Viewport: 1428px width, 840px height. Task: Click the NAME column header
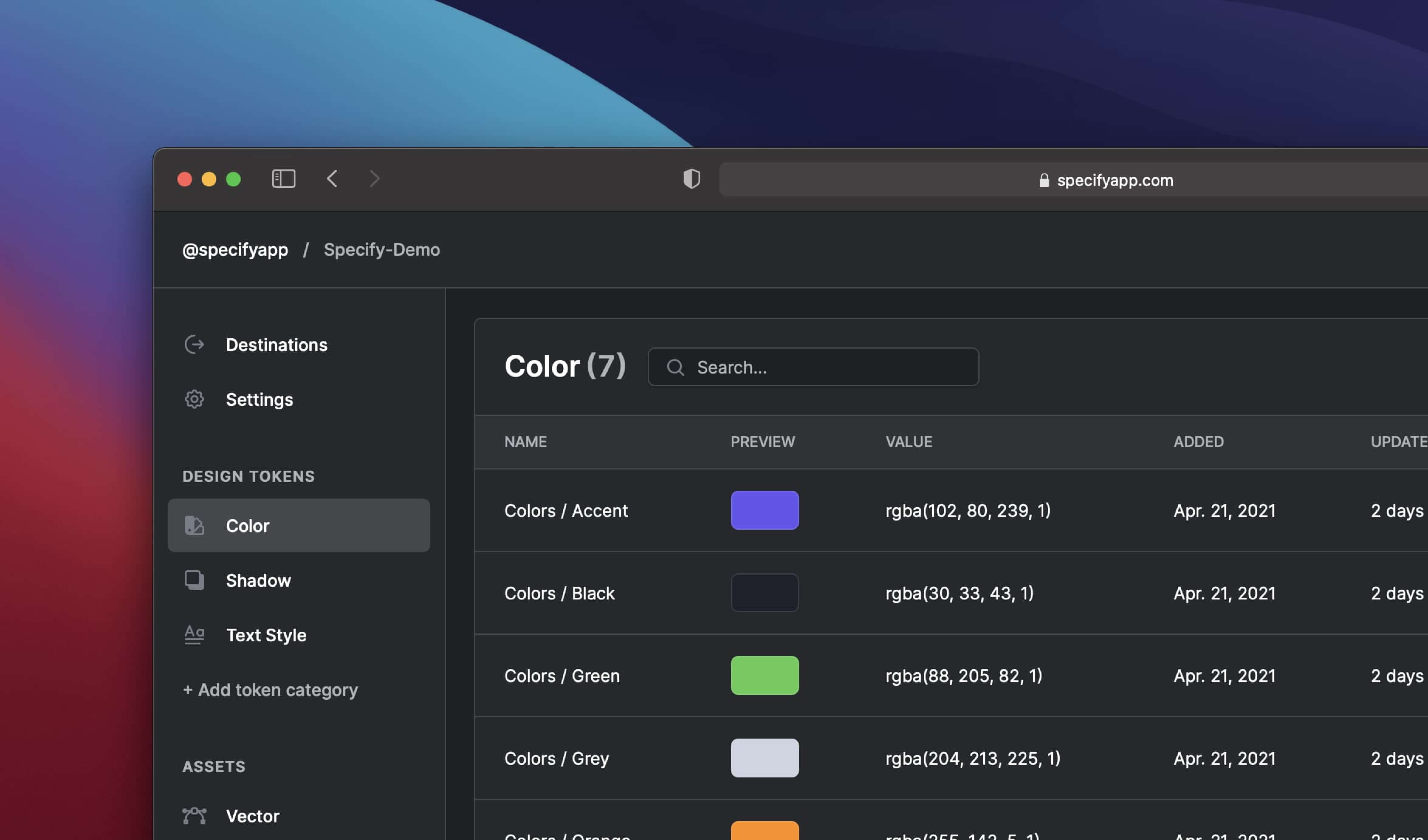coord(525,442)
